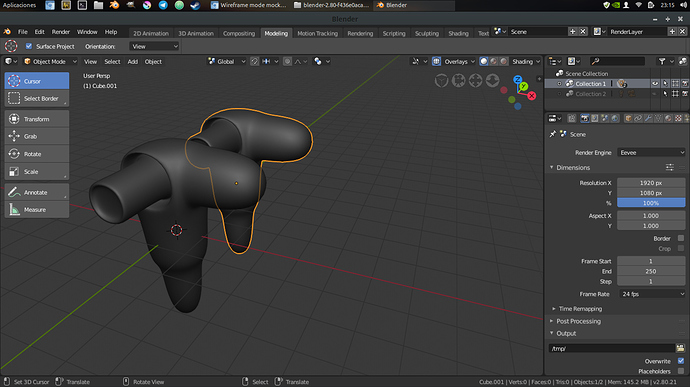Activate the Scale tool
The width and height of the screenshot is (690, 387).
37,171
